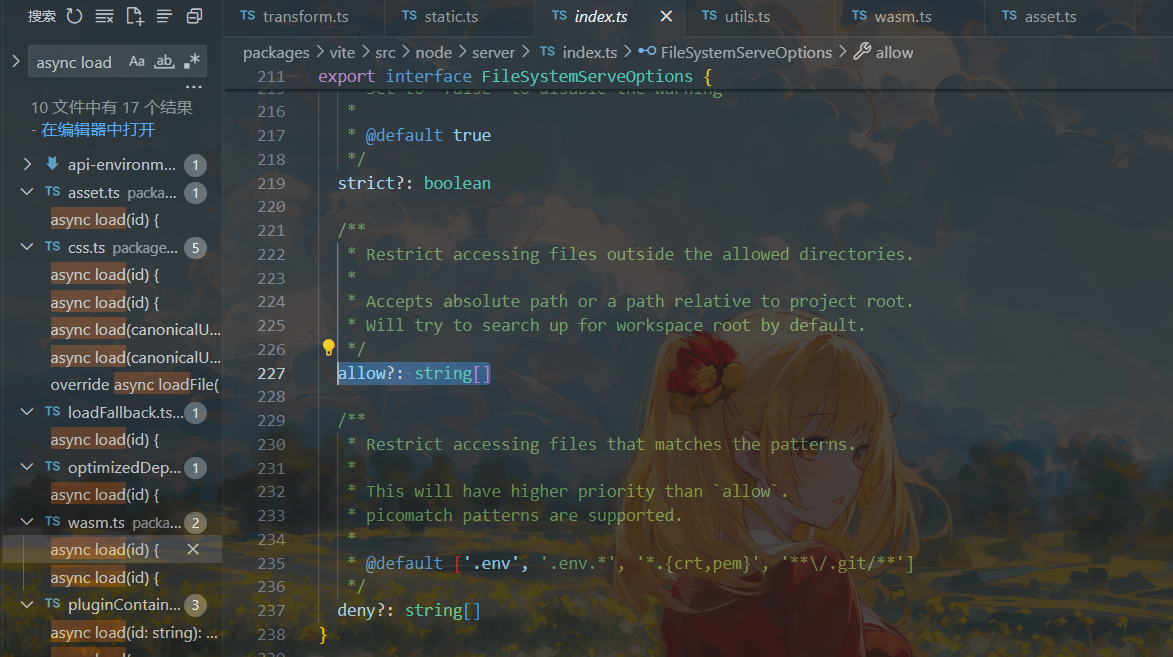This screenshot has height=657, width=1173.
Task: Click line number 227 in the gutter
Action: click(x=271, y=373)
